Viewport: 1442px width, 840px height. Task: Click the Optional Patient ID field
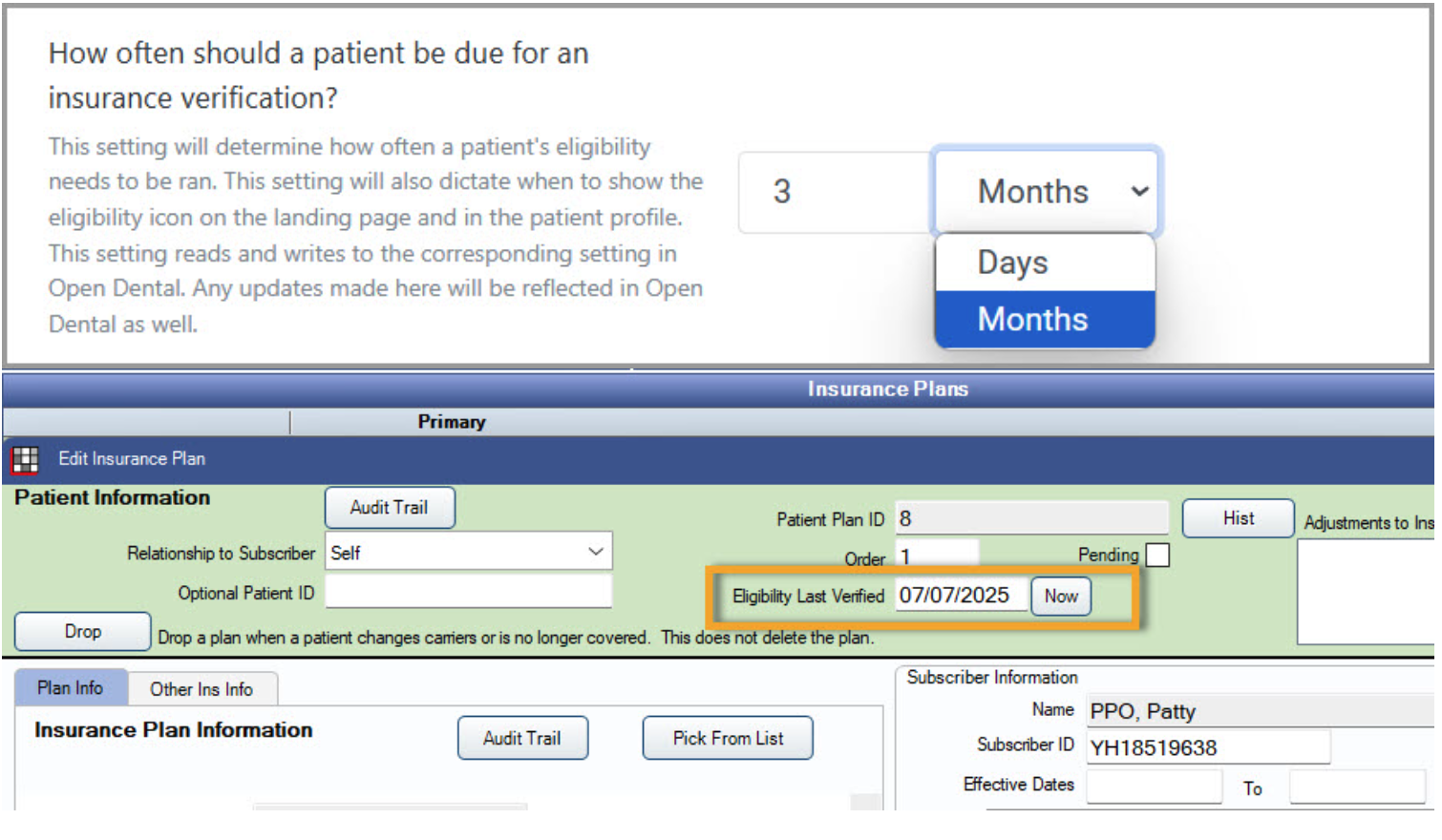469,592
